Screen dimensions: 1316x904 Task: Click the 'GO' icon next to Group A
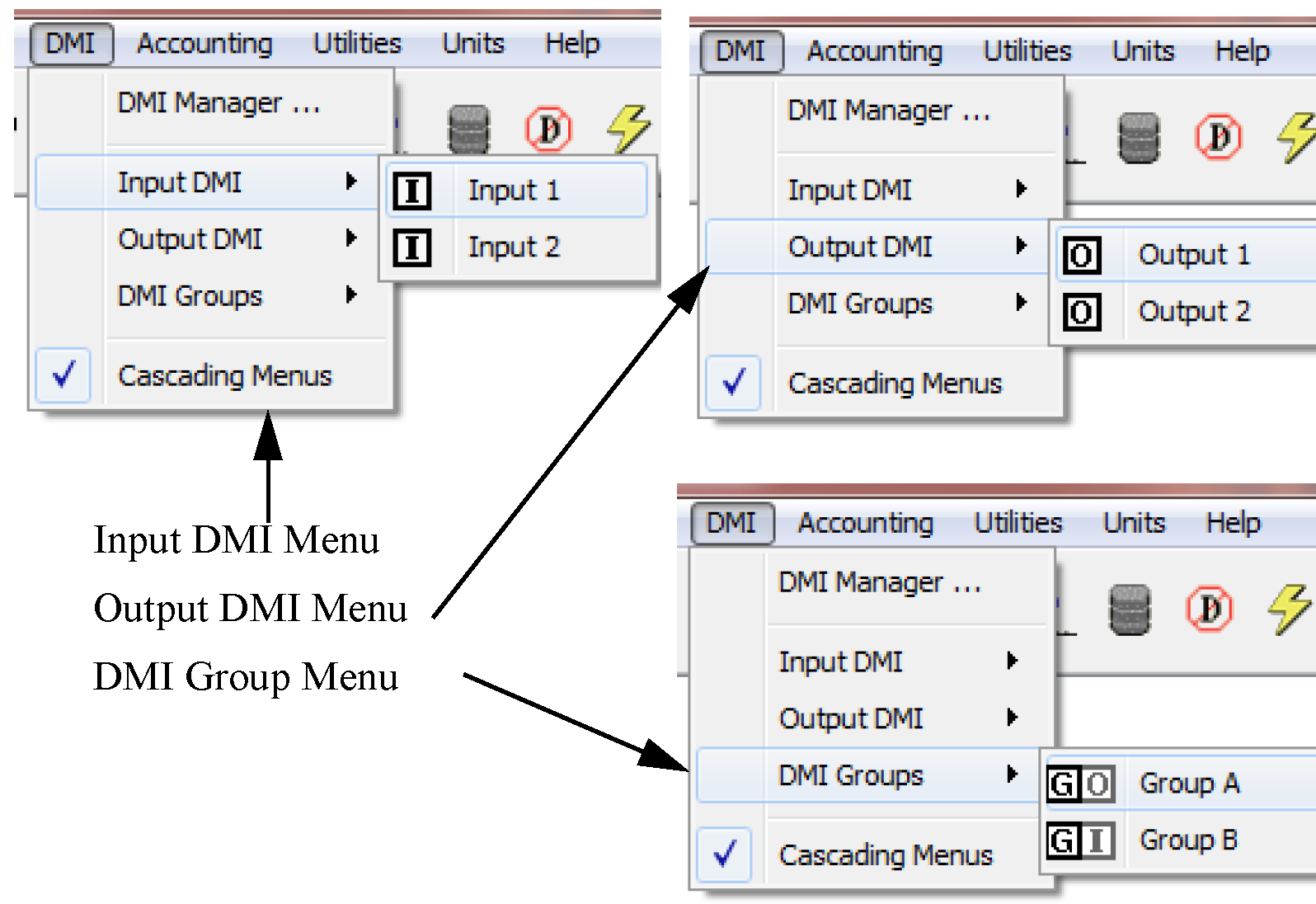[x=1079, y=784]
